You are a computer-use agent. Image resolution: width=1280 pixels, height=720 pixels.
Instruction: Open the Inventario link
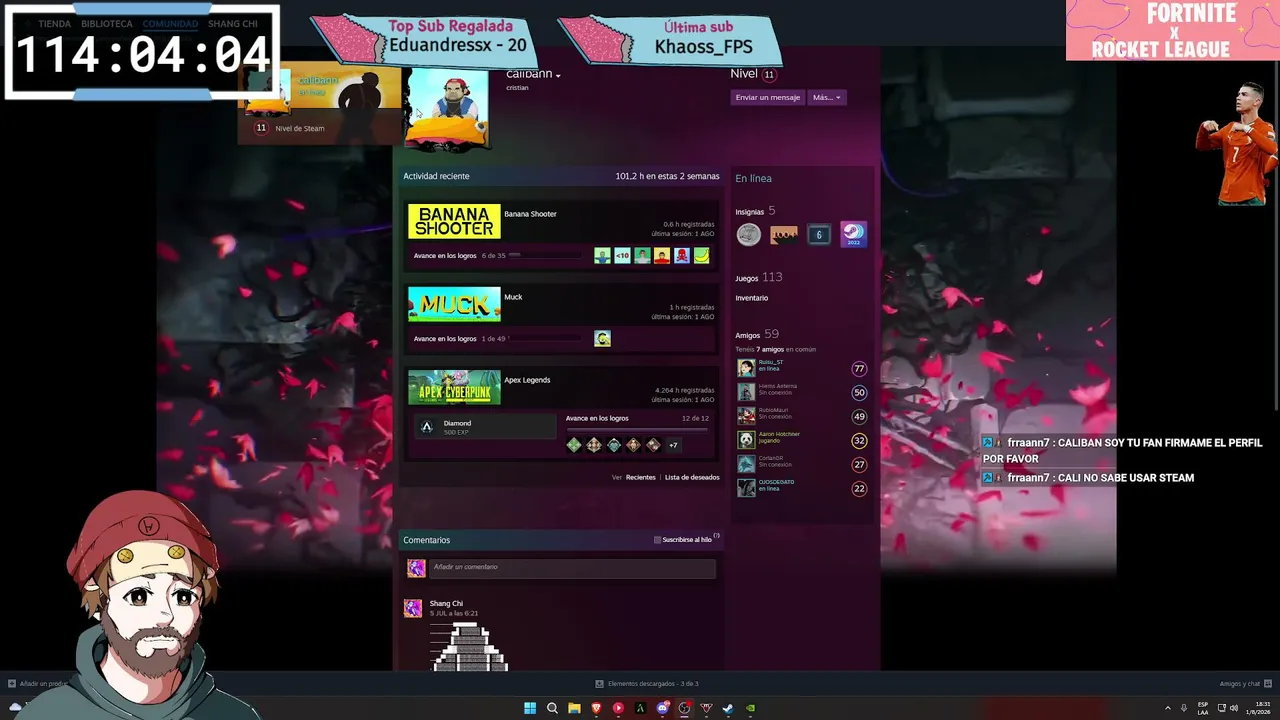tap(752, 298)
